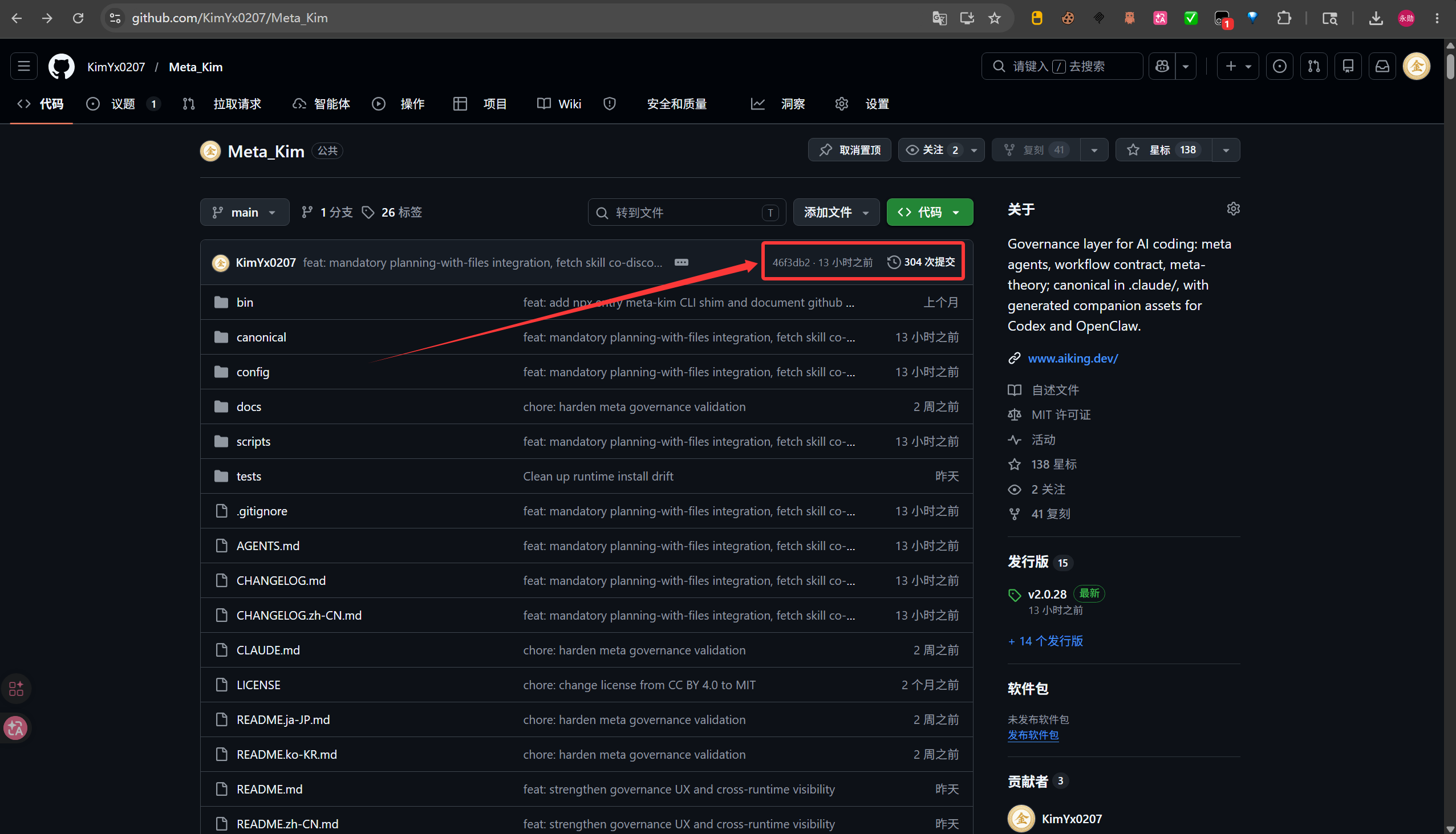Click the install app icon in address bar
Image resolution: width=1456 pixels, height=834 pixels.
click(967, 18)
